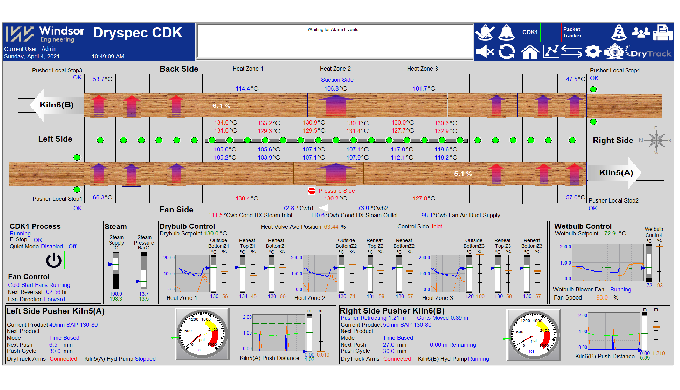Adjust the Steam Pressure slider
Image resolution: width=680 pixels, height=390 pixels.
(x=143, y=270)
